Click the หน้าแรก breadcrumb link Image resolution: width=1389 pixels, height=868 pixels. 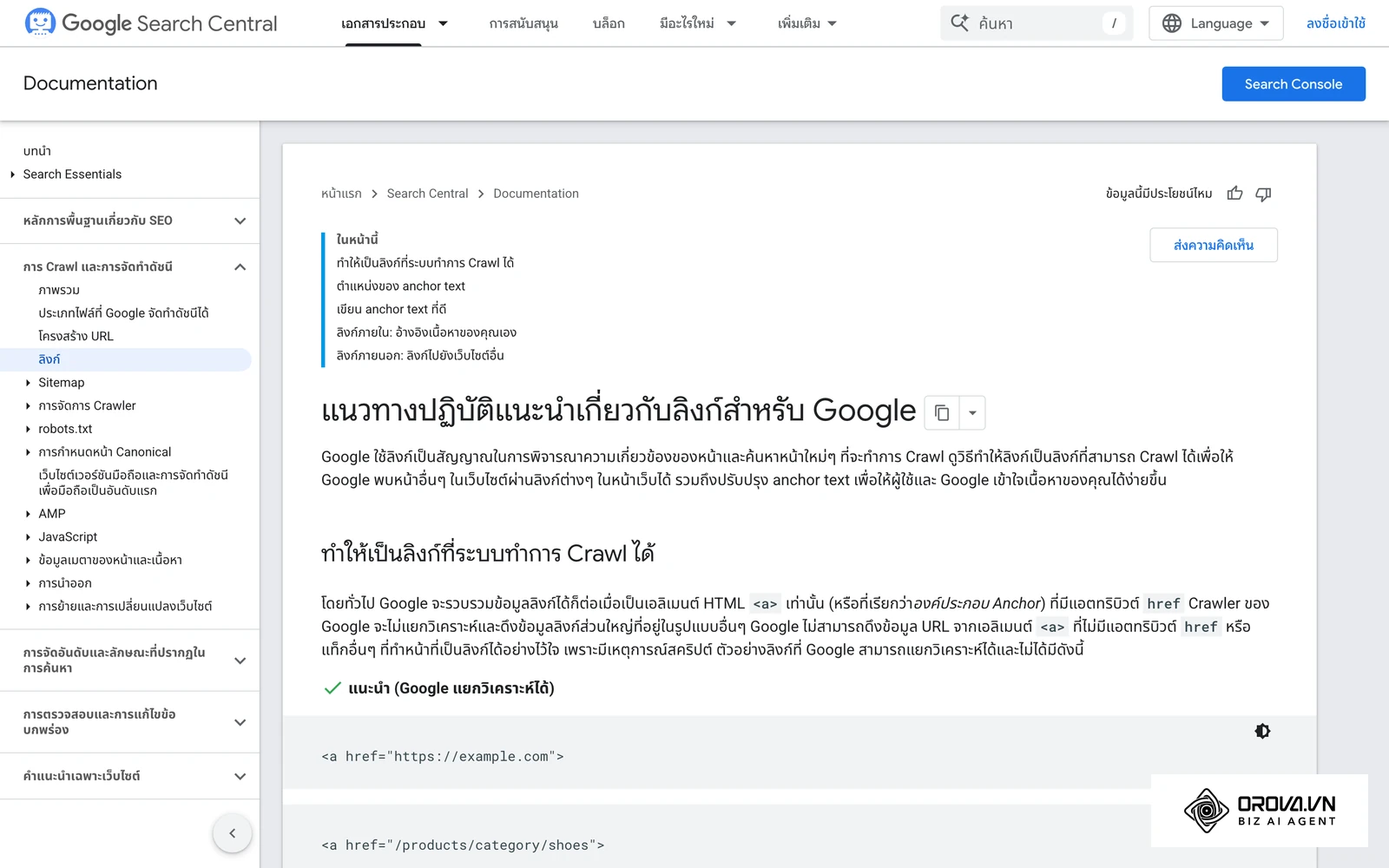341,194
